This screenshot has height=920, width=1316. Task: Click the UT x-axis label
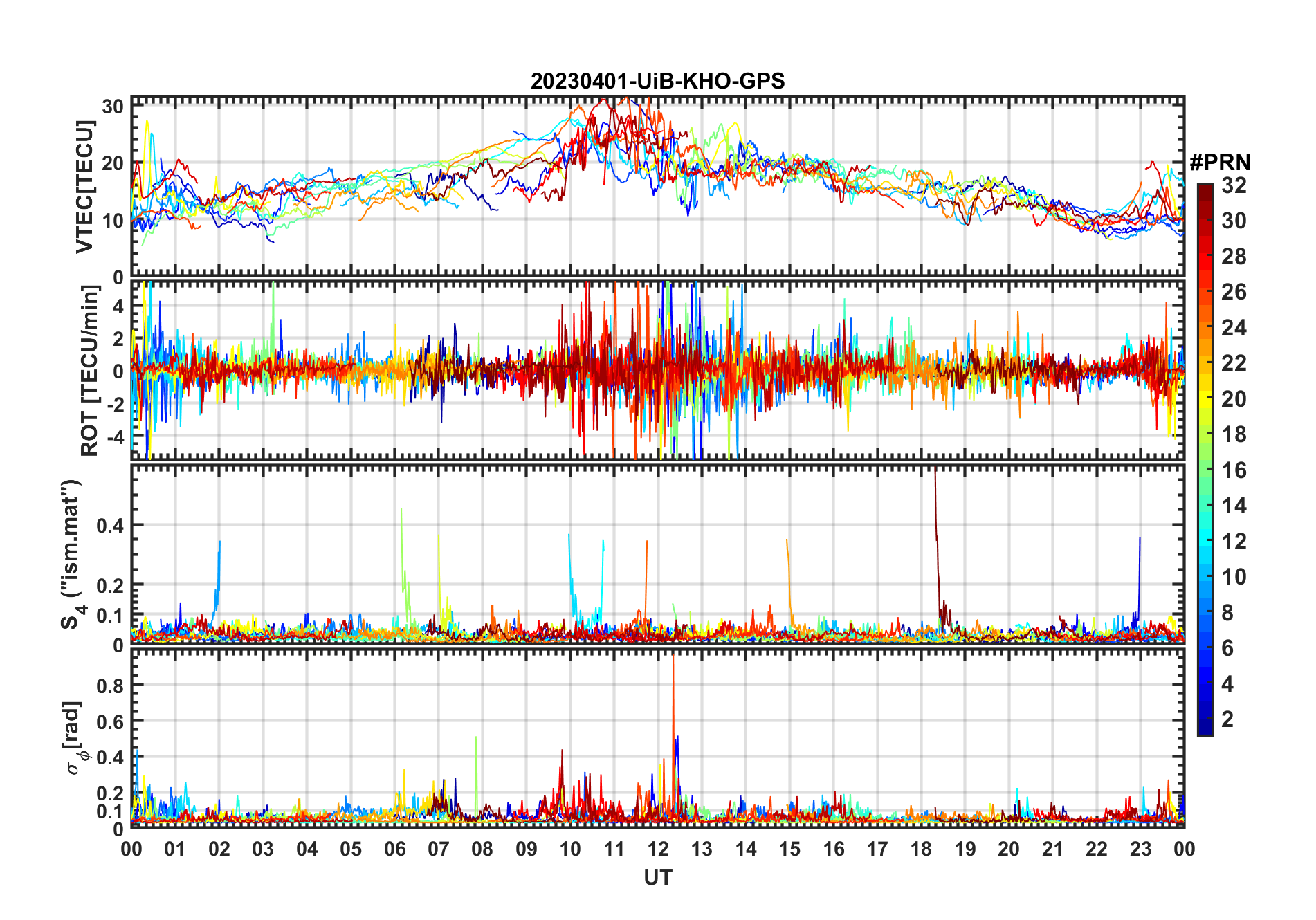[x=657, y=877]
